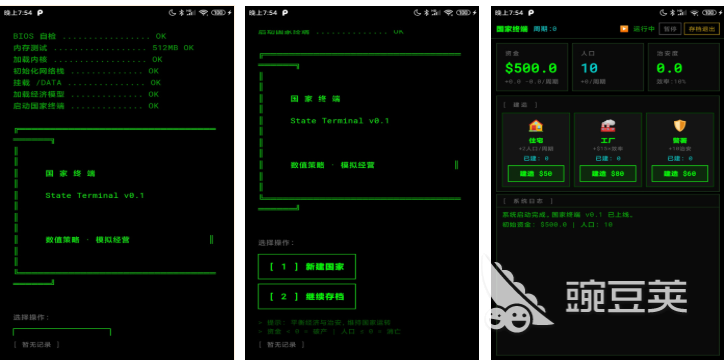724x360 pixels.
Task: Tap the Wi-Fi icon in the game screen's status bar
Action: [x=693, y=13]
